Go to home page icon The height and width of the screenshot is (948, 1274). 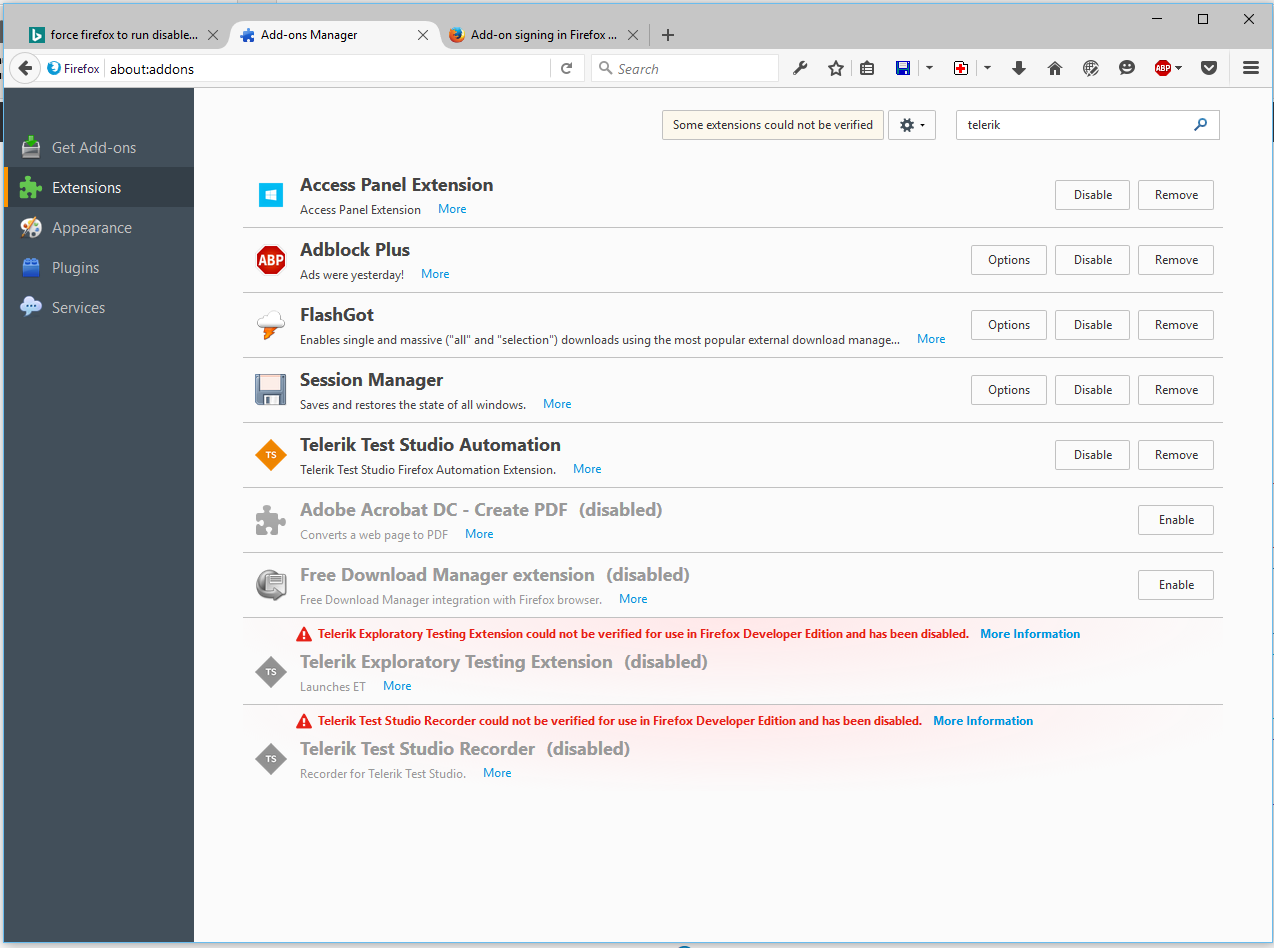(x=1055, y=68)
